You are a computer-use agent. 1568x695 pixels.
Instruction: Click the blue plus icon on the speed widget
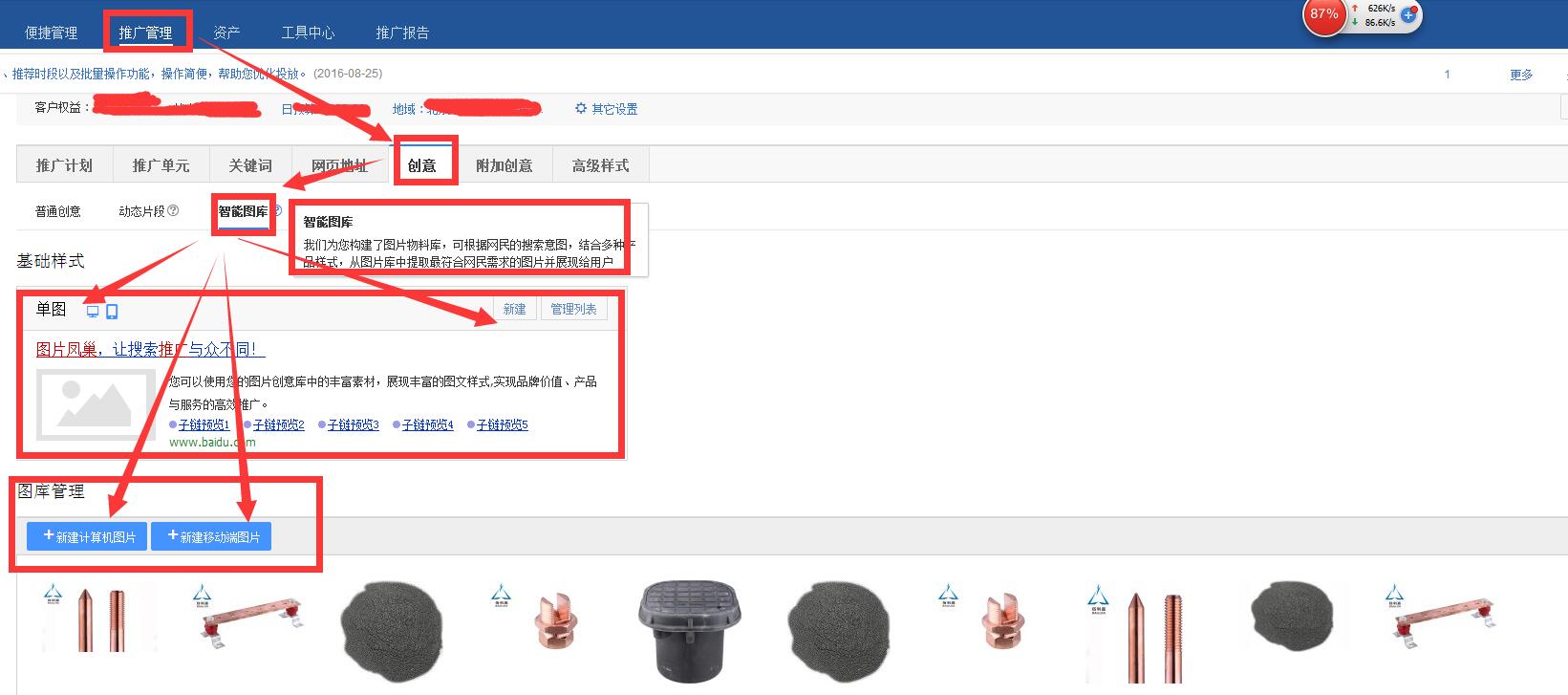(x=1407, y=15)
